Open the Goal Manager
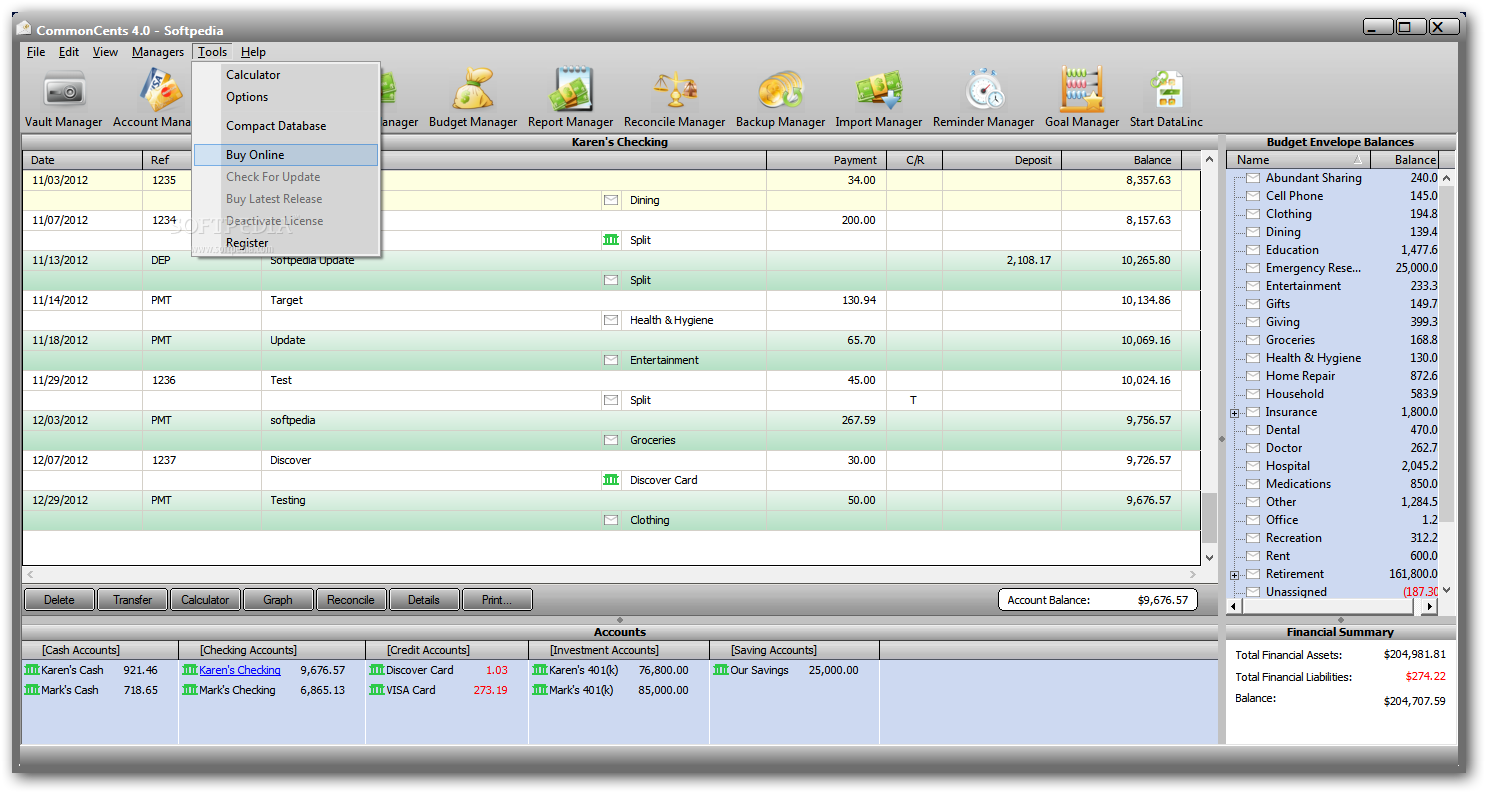Viewport: 1486px width, 793px height. tap(1082, 98)
